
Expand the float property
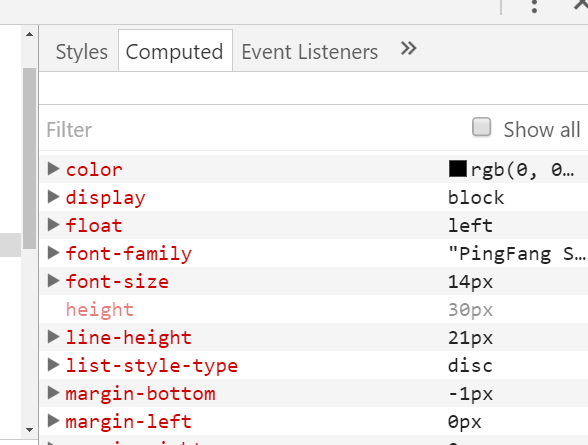click(x=54, y=225)
